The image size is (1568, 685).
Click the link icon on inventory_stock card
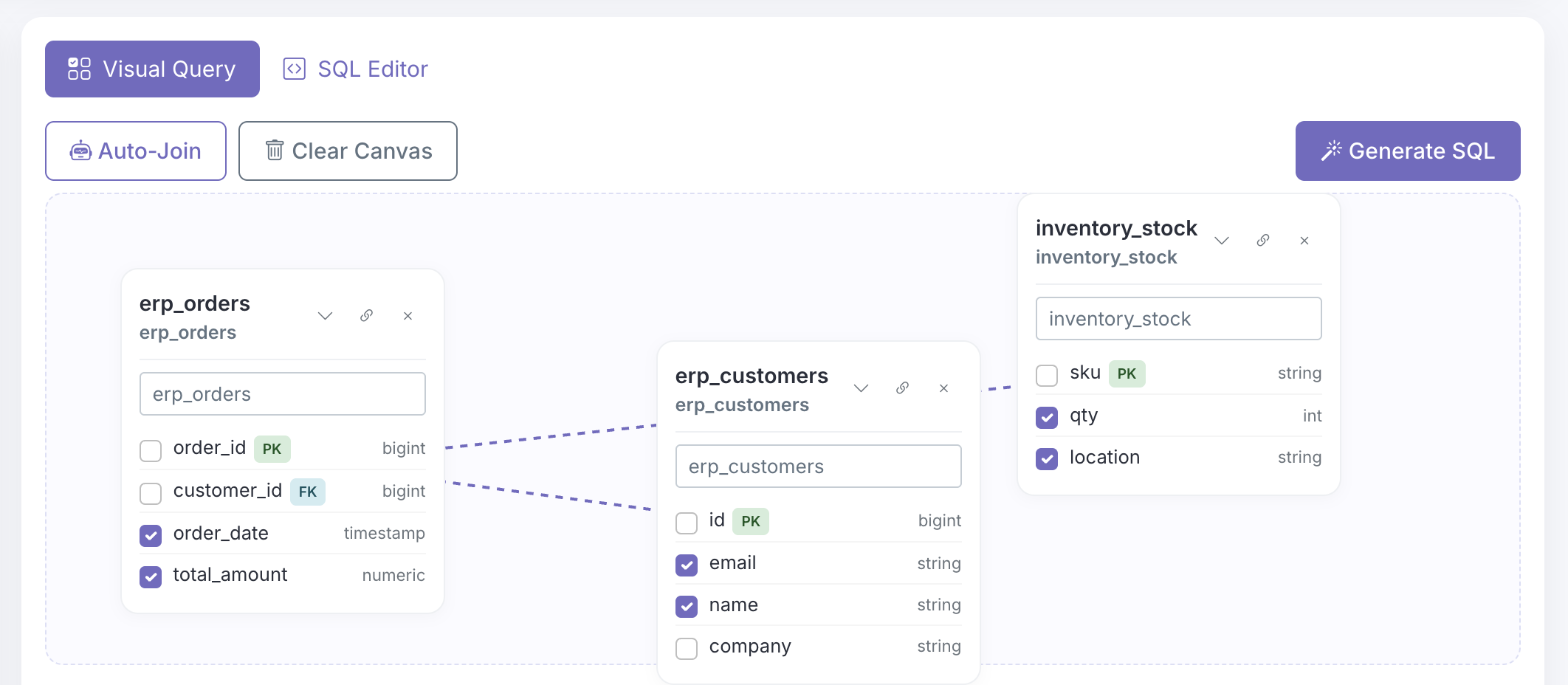[x=1262, y=240]
